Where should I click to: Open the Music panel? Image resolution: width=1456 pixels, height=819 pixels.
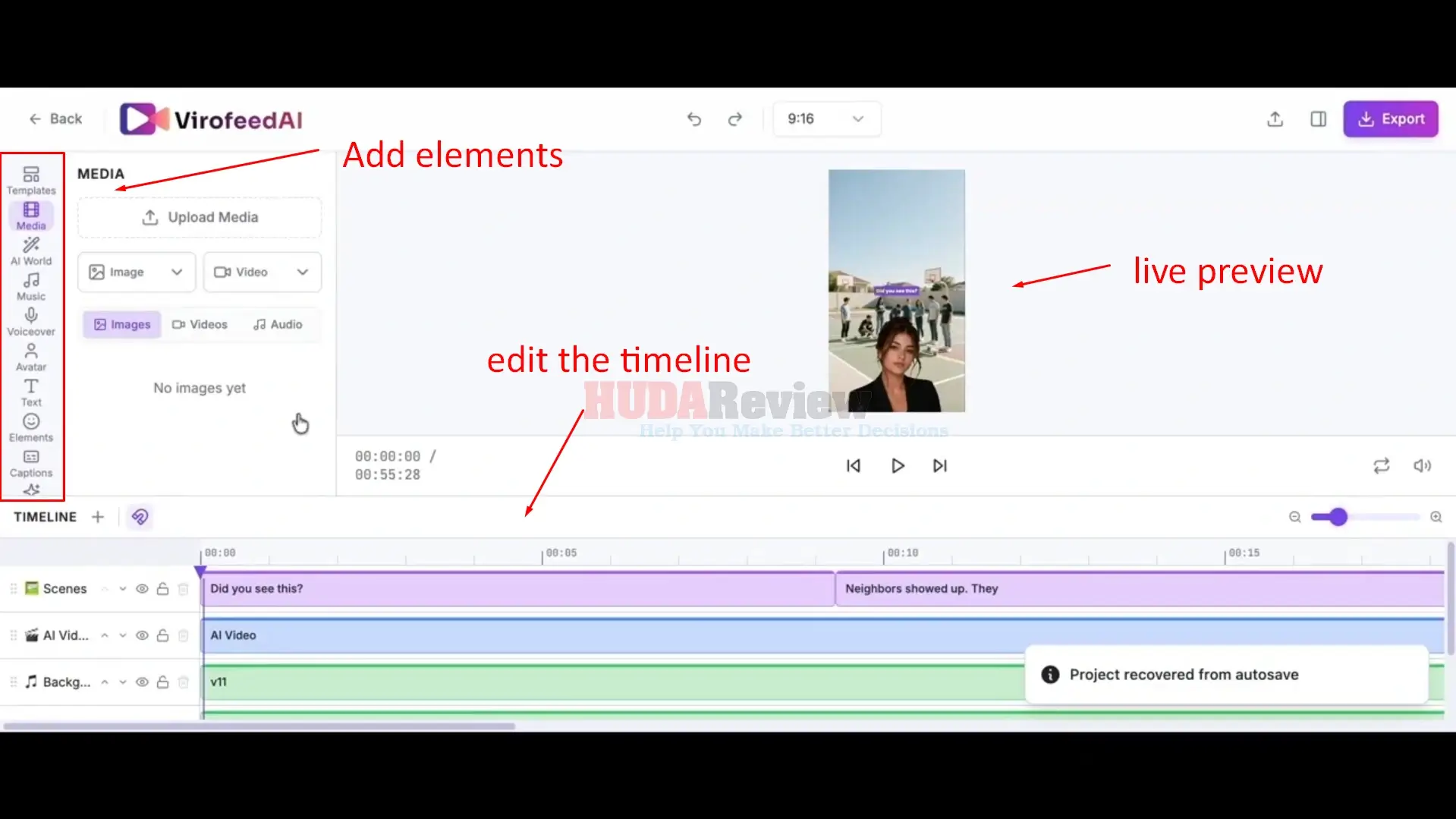pyautogui.click(x=31, y=287)
